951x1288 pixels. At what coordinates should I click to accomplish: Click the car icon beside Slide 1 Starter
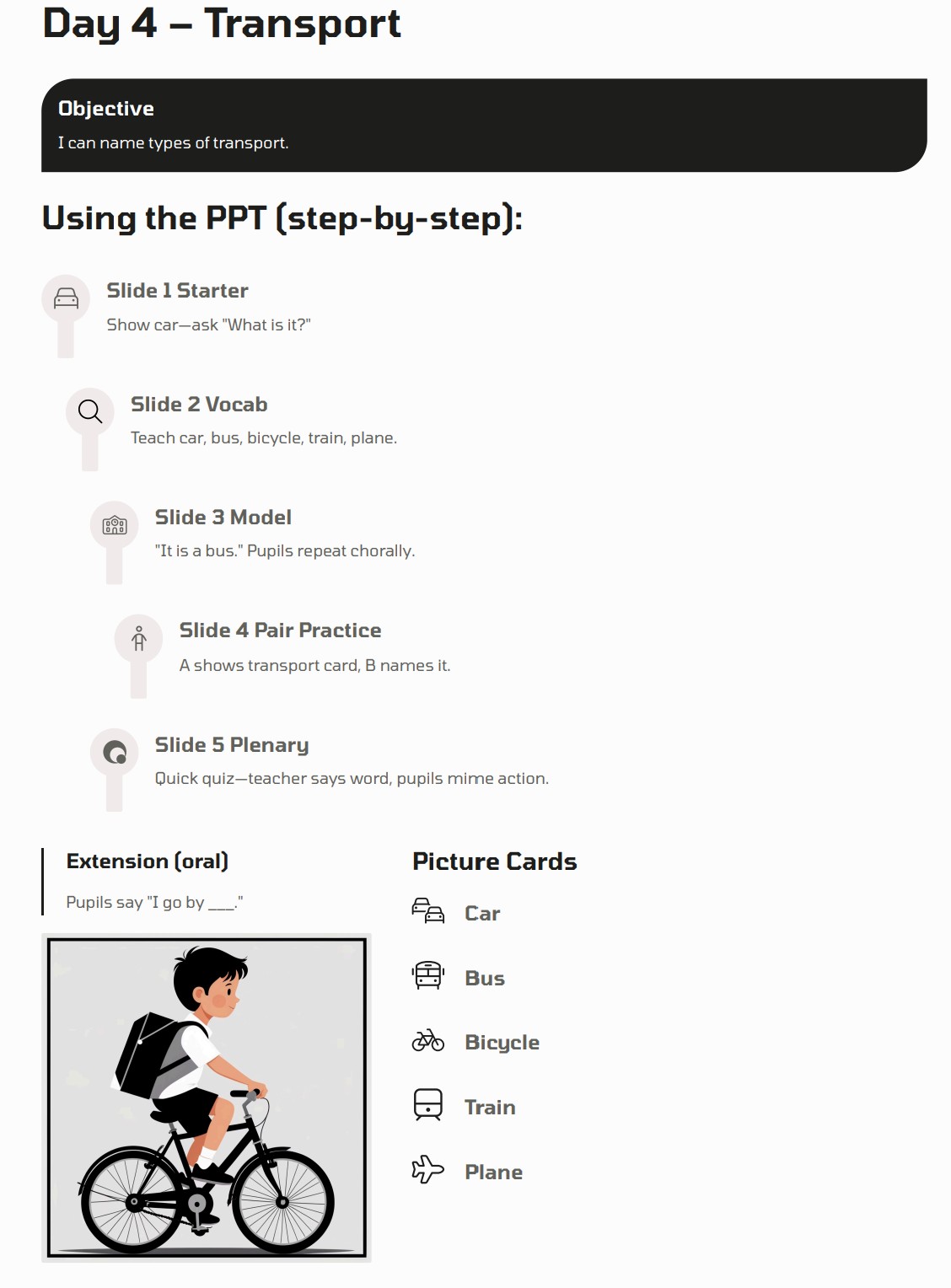pos(66,298)
